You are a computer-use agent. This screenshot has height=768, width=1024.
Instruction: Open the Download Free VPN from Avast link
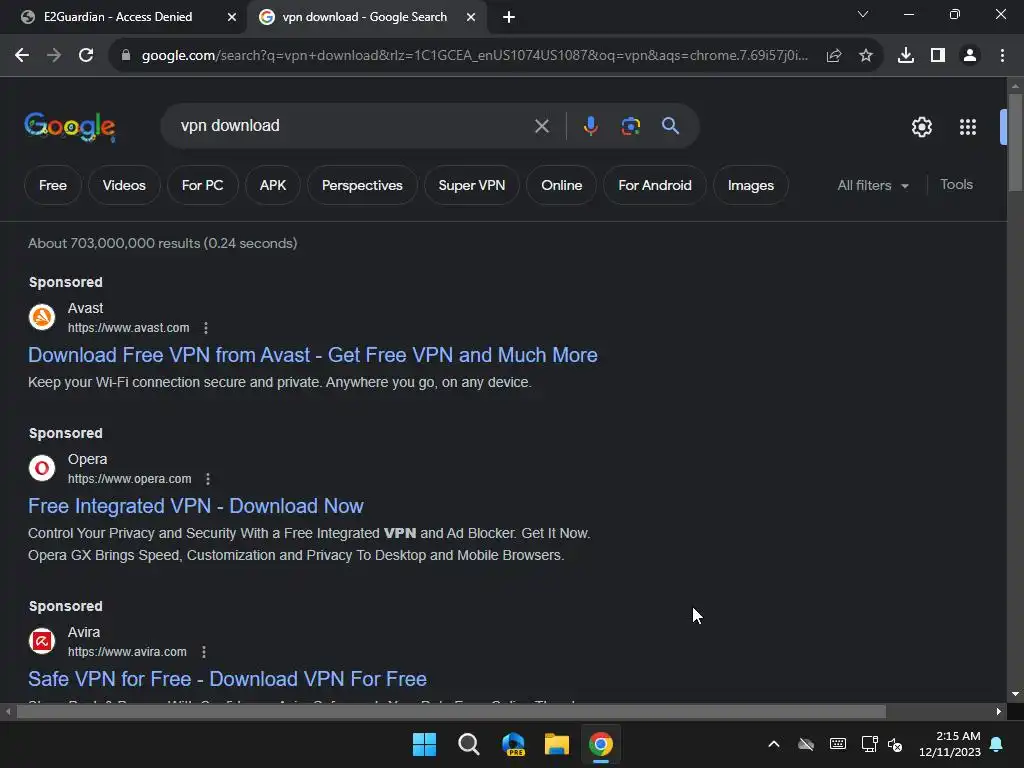pos(313,355)
